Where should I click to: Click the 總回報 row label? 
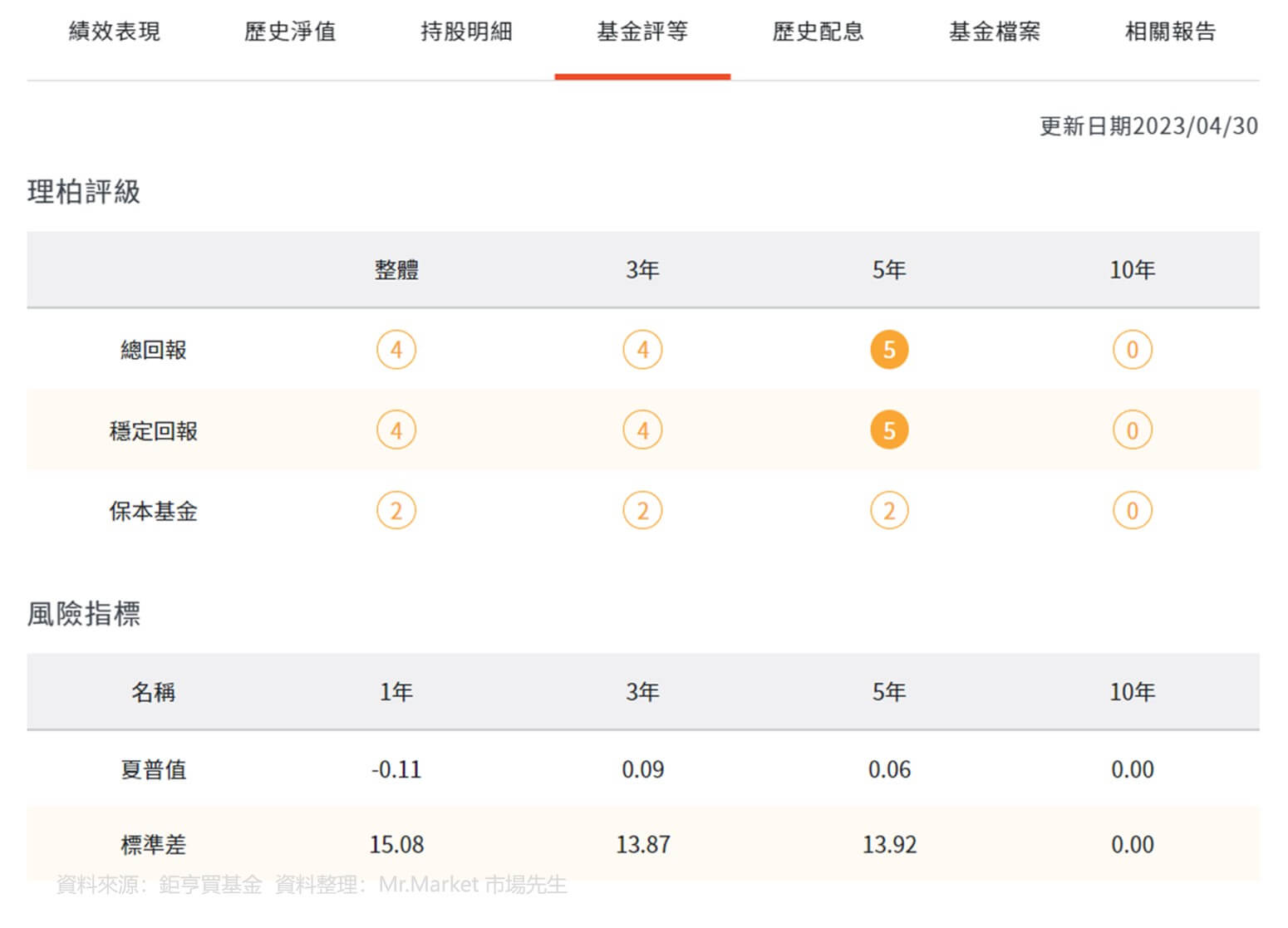154,350
